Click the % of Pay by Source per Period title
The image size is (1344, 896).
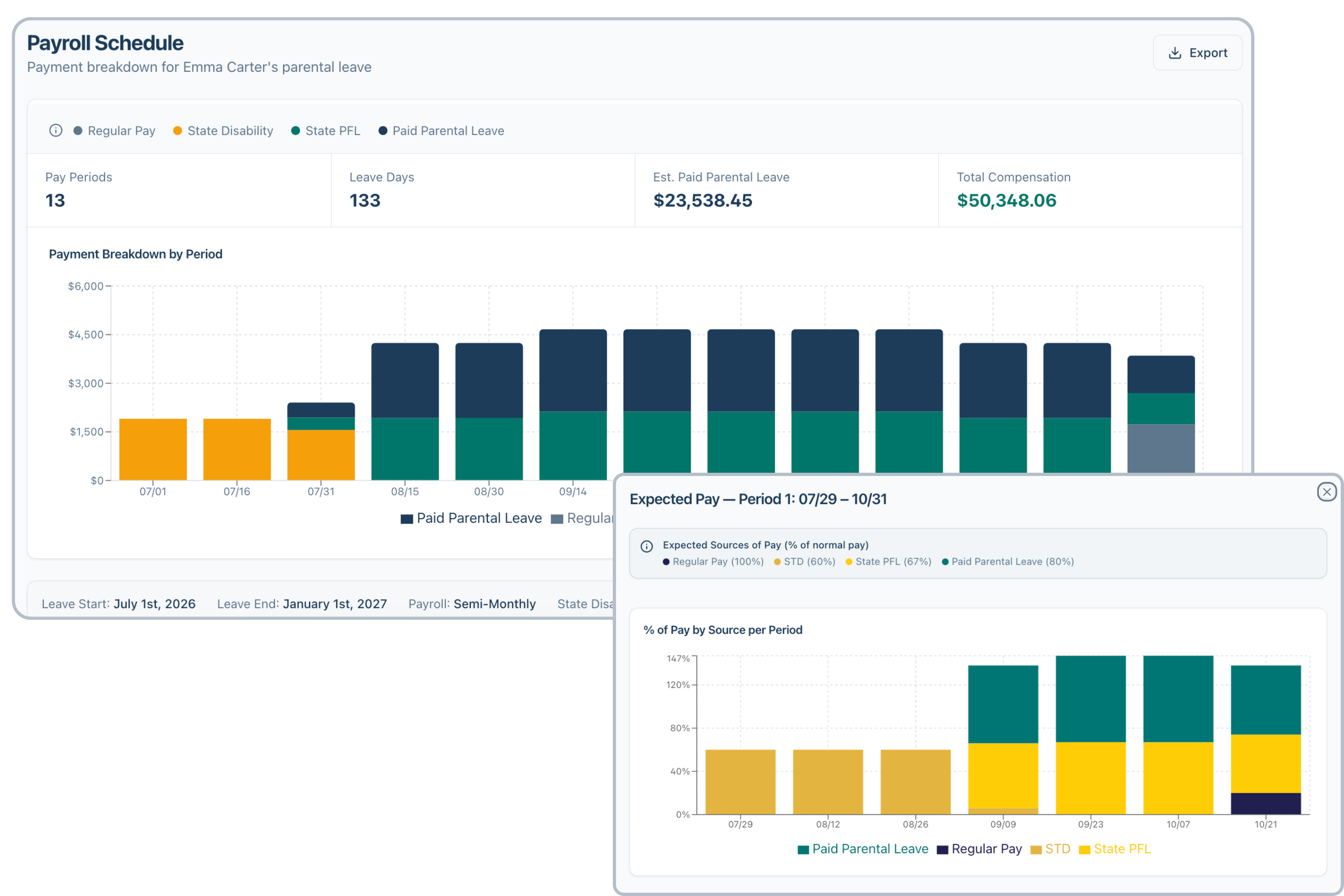click(723, 630)
